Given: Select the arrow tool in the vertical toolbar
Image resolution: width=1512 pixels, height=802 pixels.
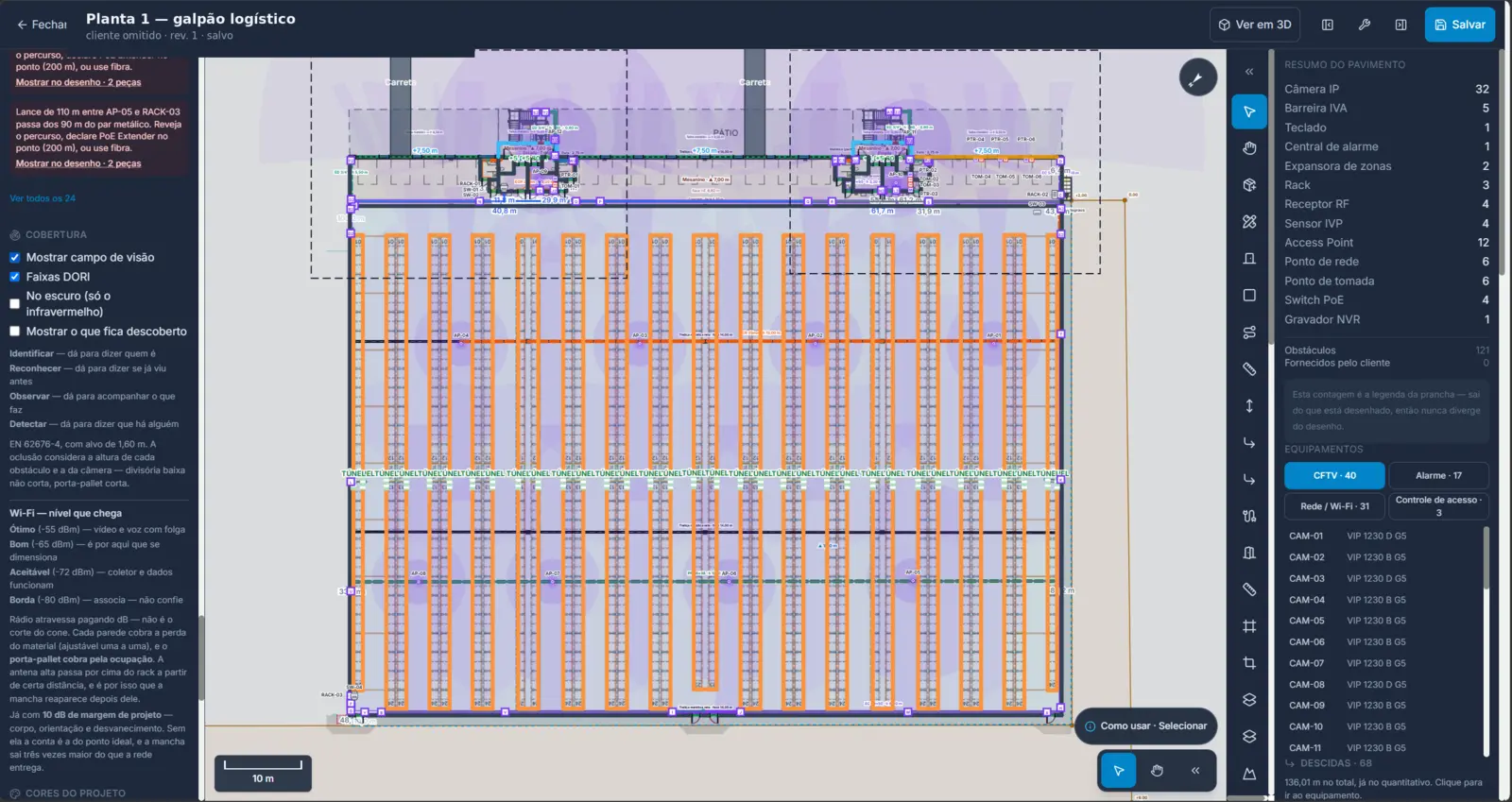Looking at the screenshot, I should tap(1249, 111).
